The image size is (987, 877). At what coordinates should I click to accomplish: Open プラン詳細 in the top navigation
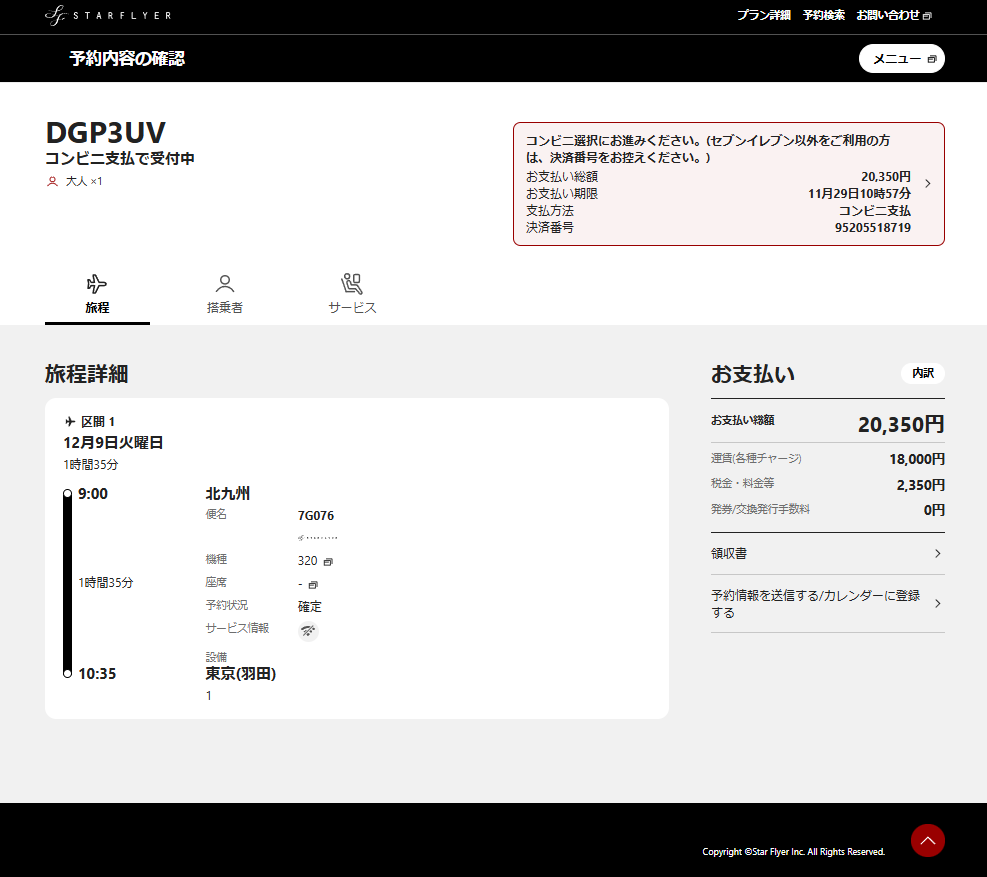[x=763, y=15]
